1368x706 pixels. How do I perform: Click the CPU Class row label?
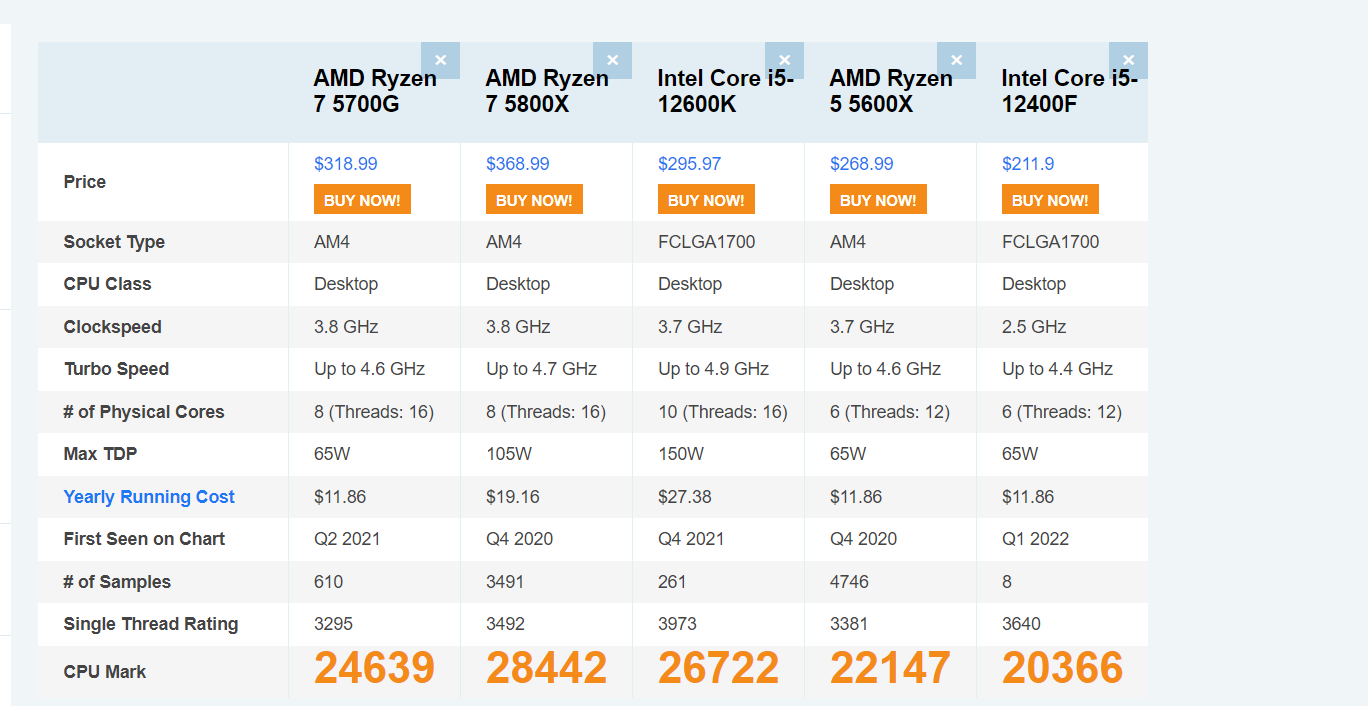pos(107,284)
